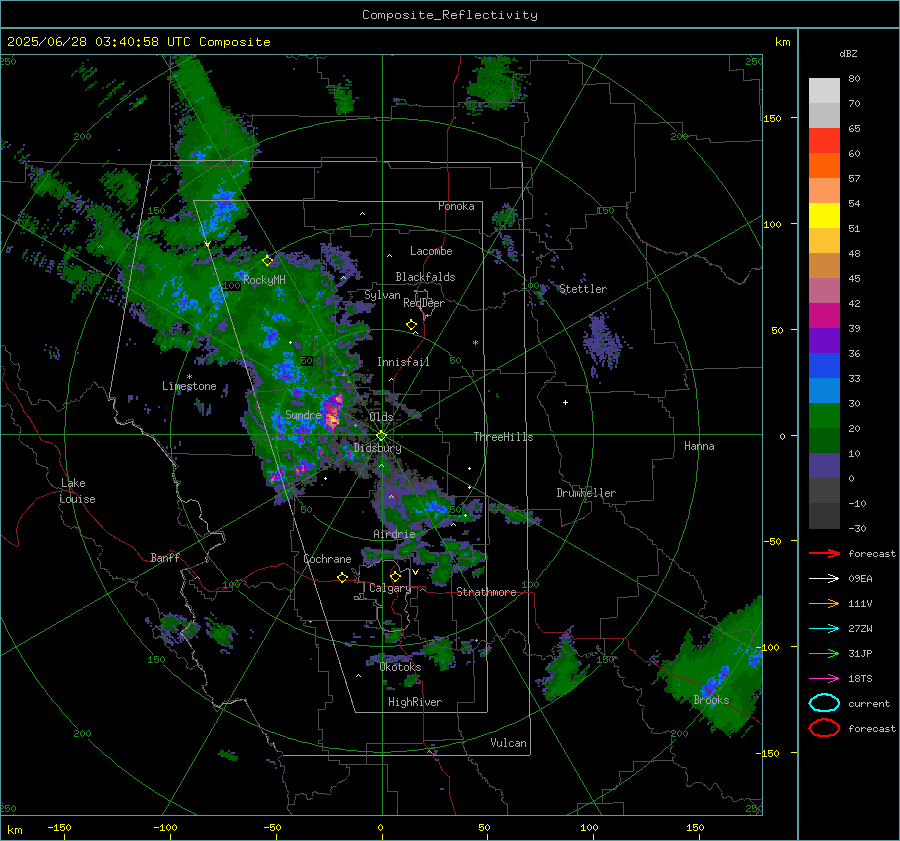Click the yellow radar-site diamond at map center
The image size is (900, 841).
click(x=381, y=436)
